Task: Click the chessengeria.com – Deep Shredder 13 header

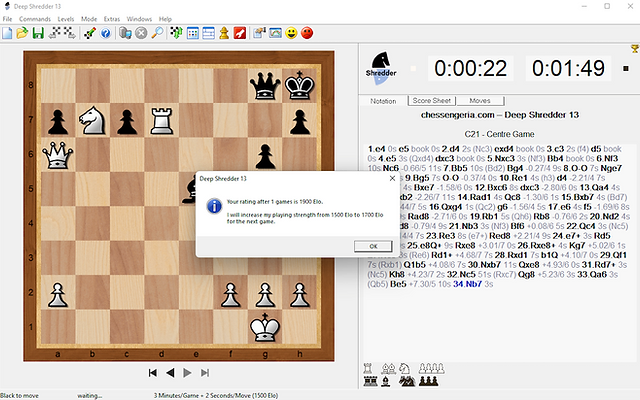Action: [500, 115]
